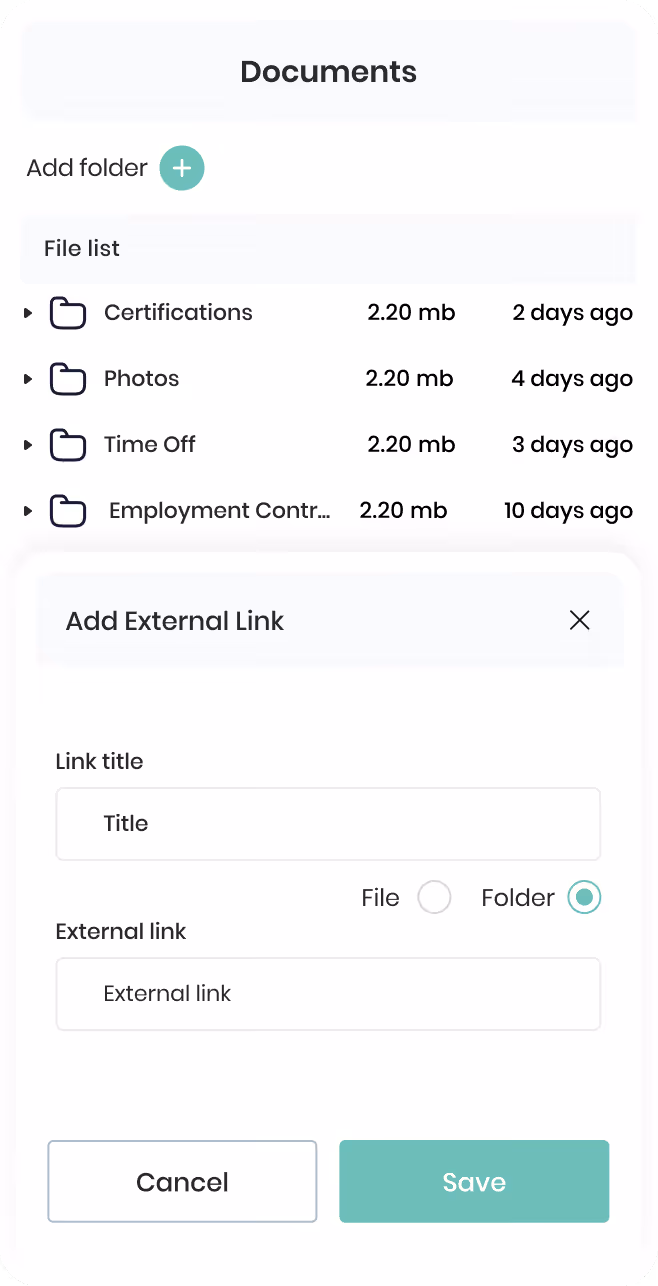Select the Folder radio button
The image size is (658, 1286).
click(584, 897)
